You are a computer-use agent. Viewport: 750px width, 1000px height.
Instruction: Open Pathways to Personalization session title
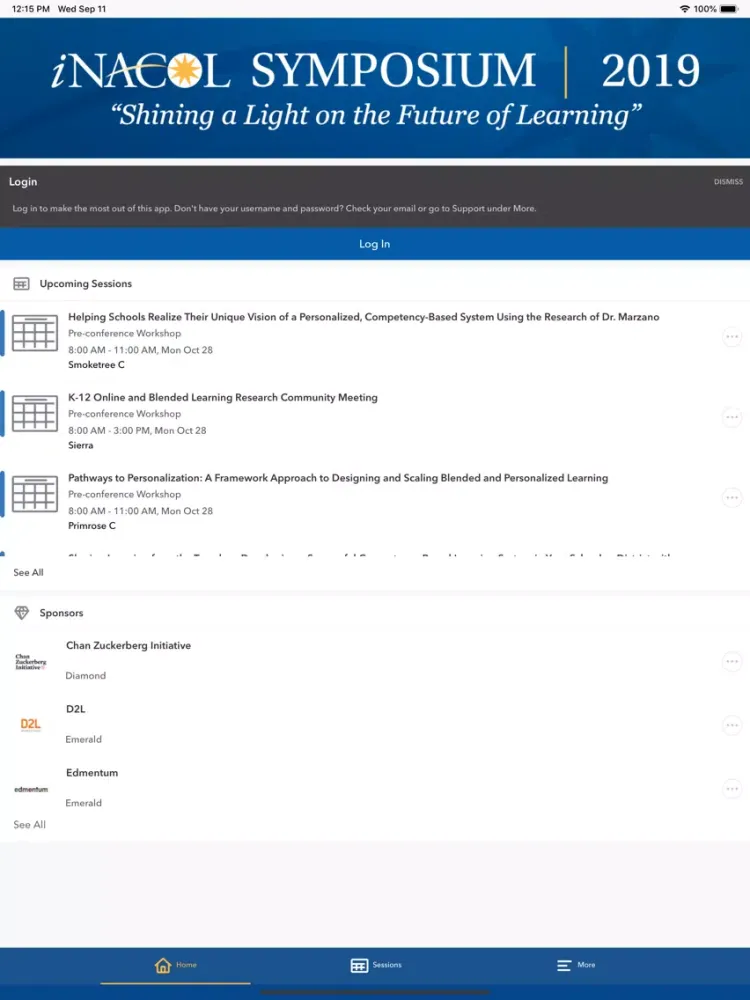click(x=338, y=478)
